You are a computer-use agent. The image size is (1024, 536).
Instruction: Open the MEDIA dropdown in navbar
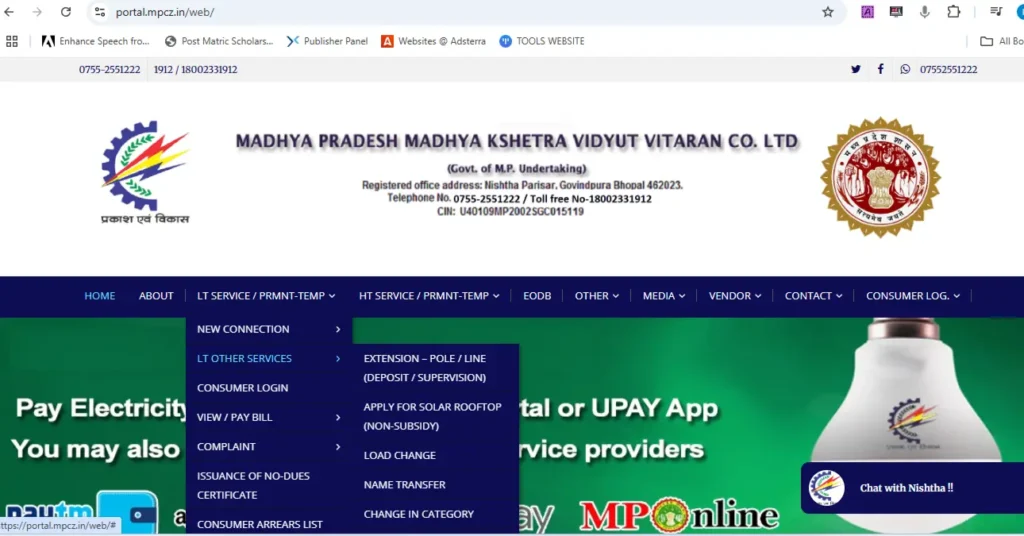[663, 296]
